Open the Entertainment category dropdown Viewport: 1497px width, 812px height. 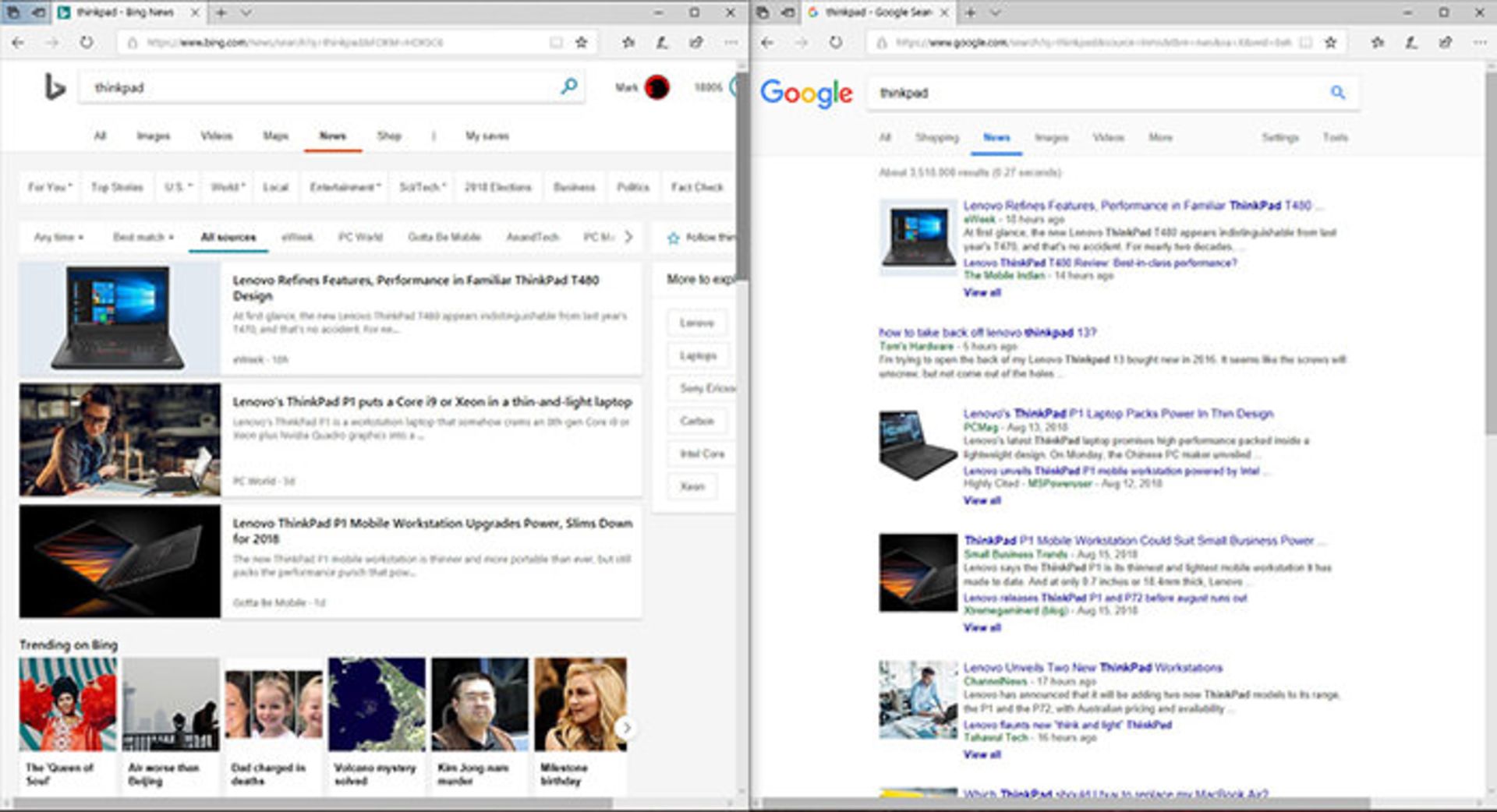[345, 187]
